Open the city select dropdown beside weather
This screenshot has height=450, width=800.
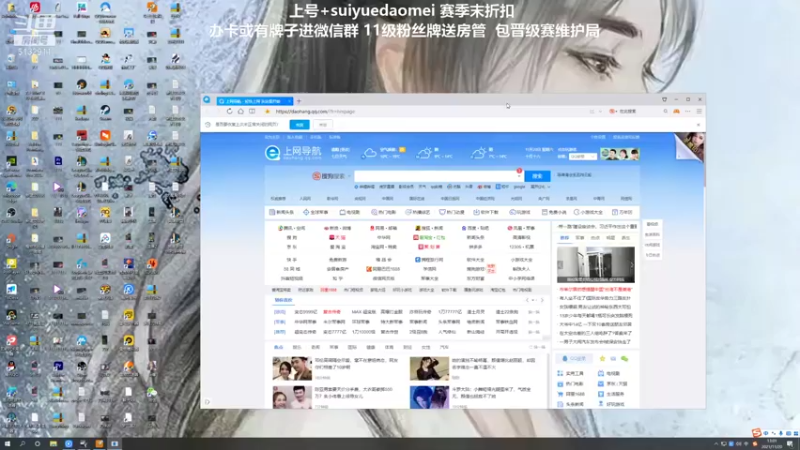[583, 157]
